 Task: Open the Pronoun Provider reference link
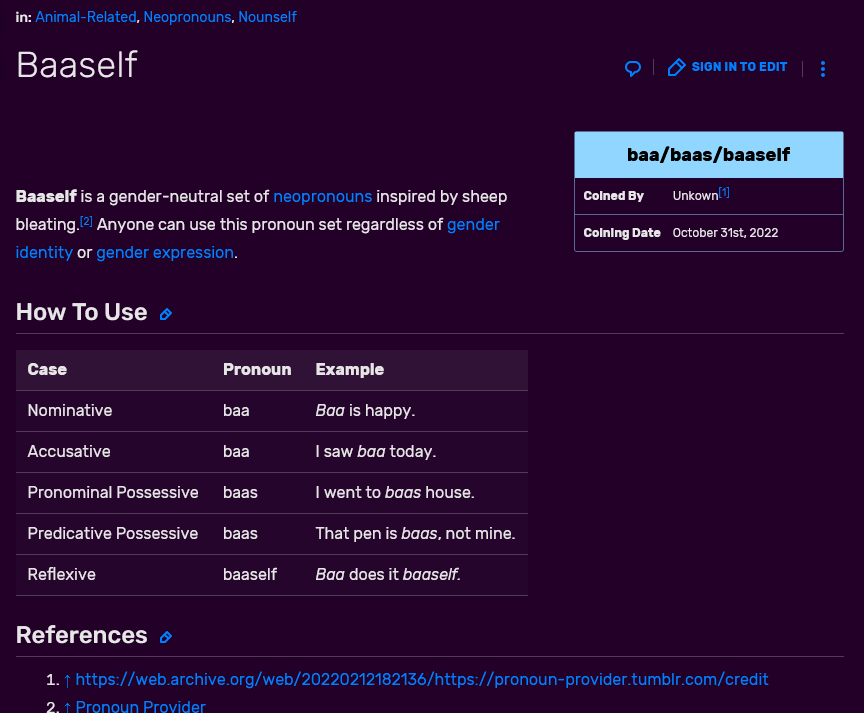141,706
